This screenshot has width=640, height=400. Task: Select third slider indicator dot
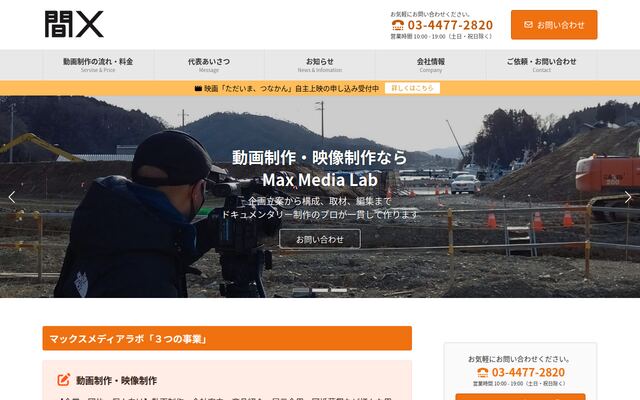coord(339,290)
